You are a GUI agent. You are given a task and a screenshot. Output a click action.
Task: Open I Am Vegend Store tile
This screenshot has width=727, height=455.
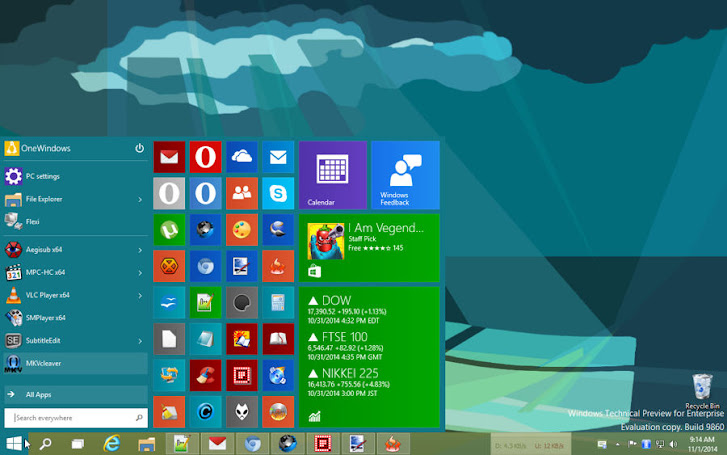pyautogui.click(x=370, y=248)
